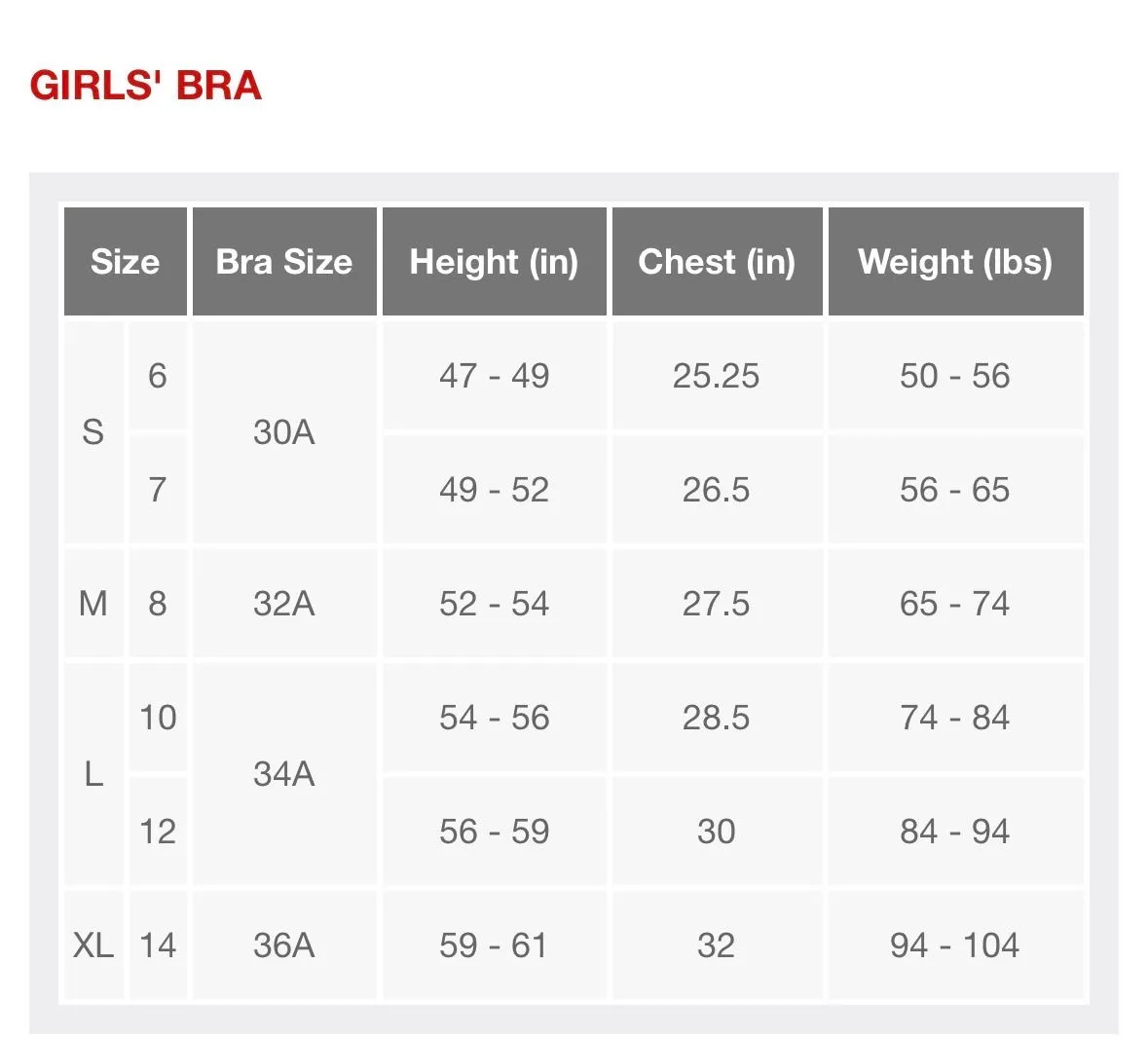Select the 30A bra size cell
This screenshot has height=1038, width=1148.
(284, 432)
